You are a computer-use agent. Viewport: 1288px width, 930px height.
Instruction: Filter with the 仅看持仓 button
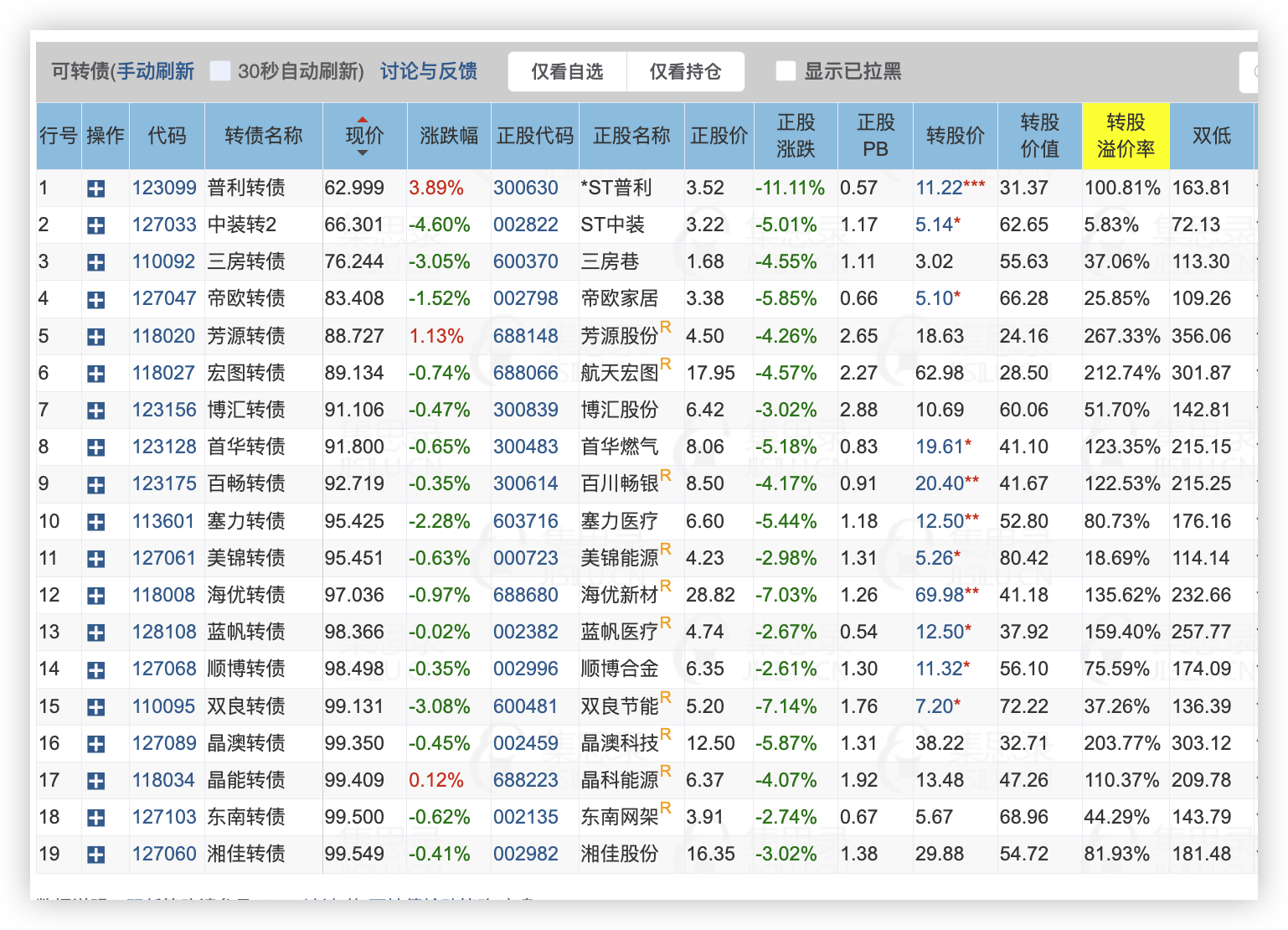(685, 72)
